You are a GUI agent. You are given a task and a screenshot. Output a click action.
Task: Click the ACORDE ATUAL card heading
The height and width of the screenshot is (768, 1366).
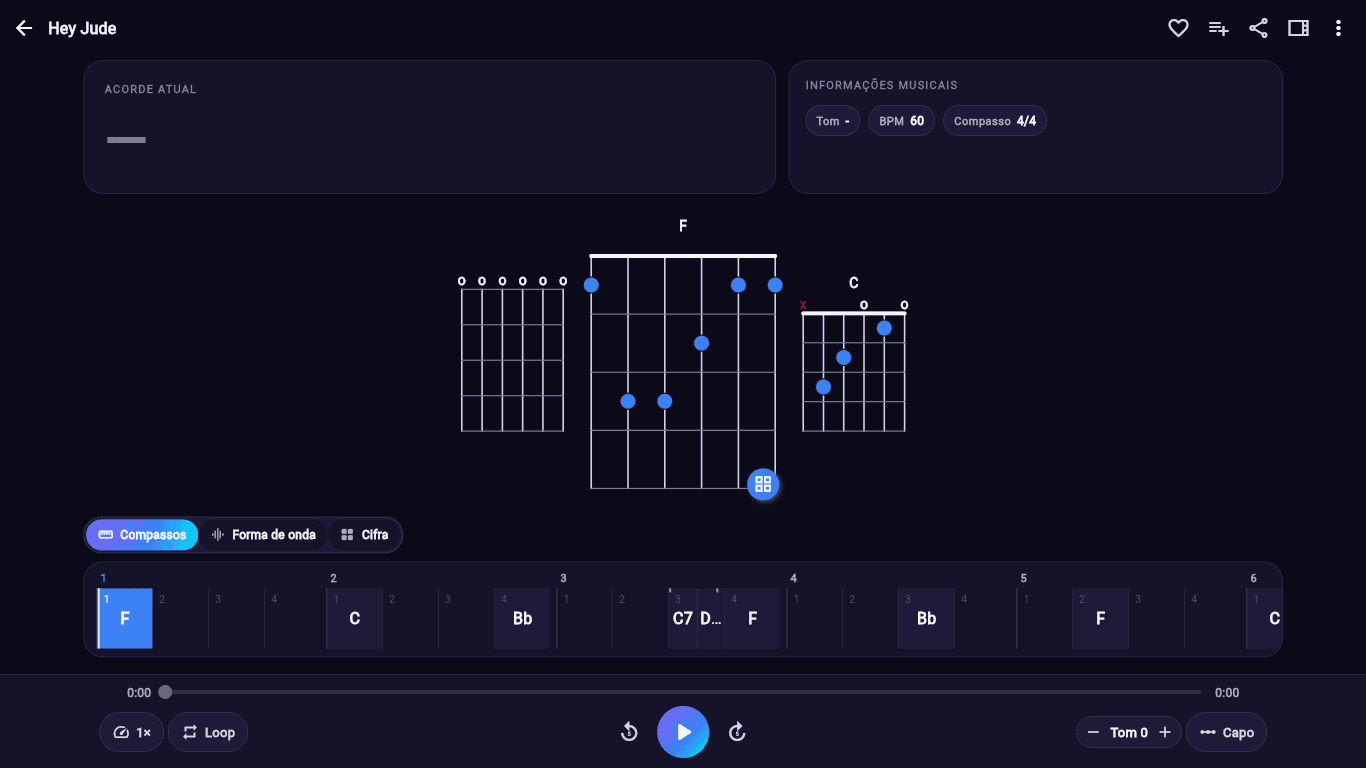coord(150,89)
